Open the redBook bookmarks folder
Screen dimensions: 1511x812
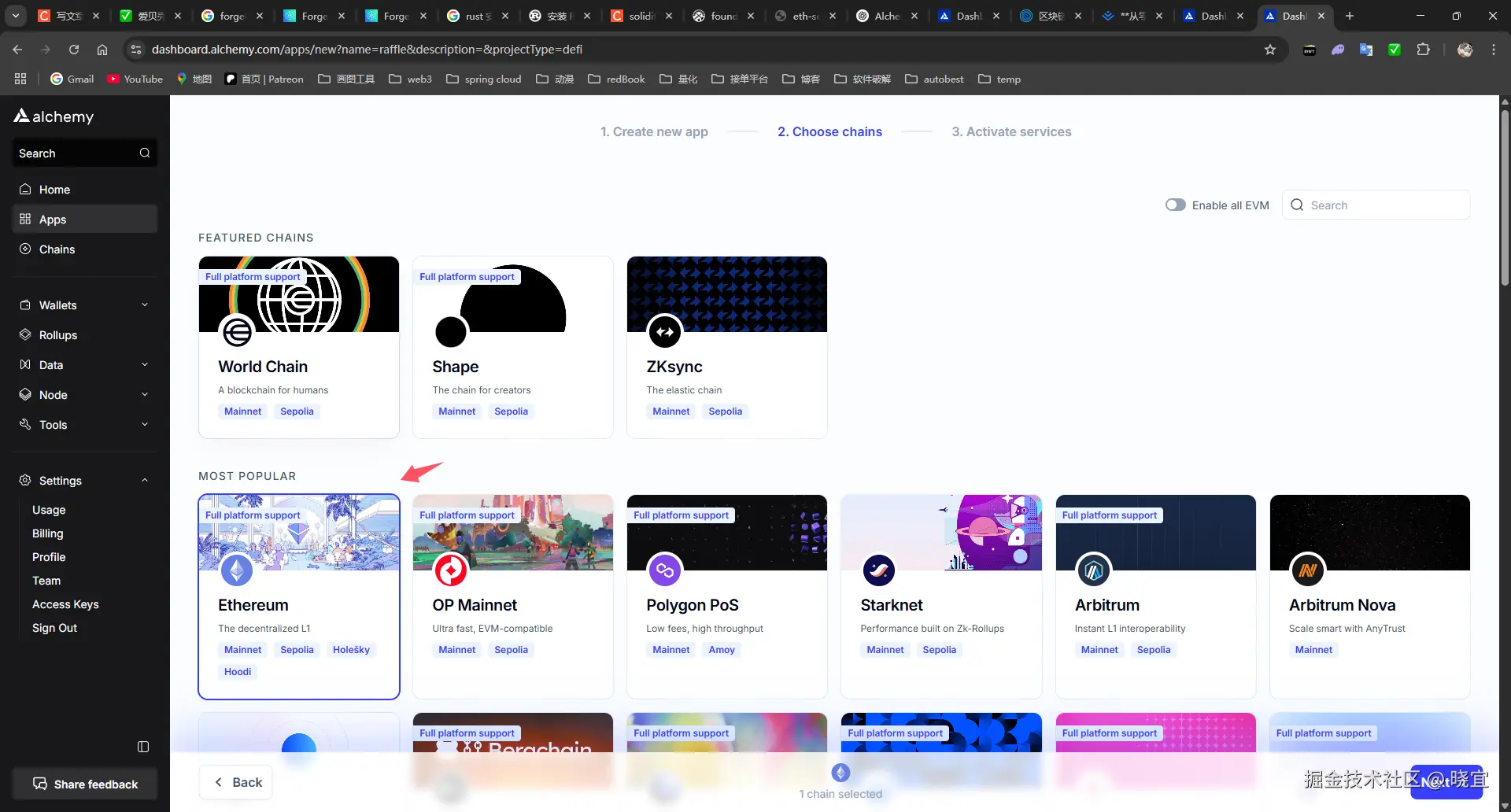coord(616,79)
